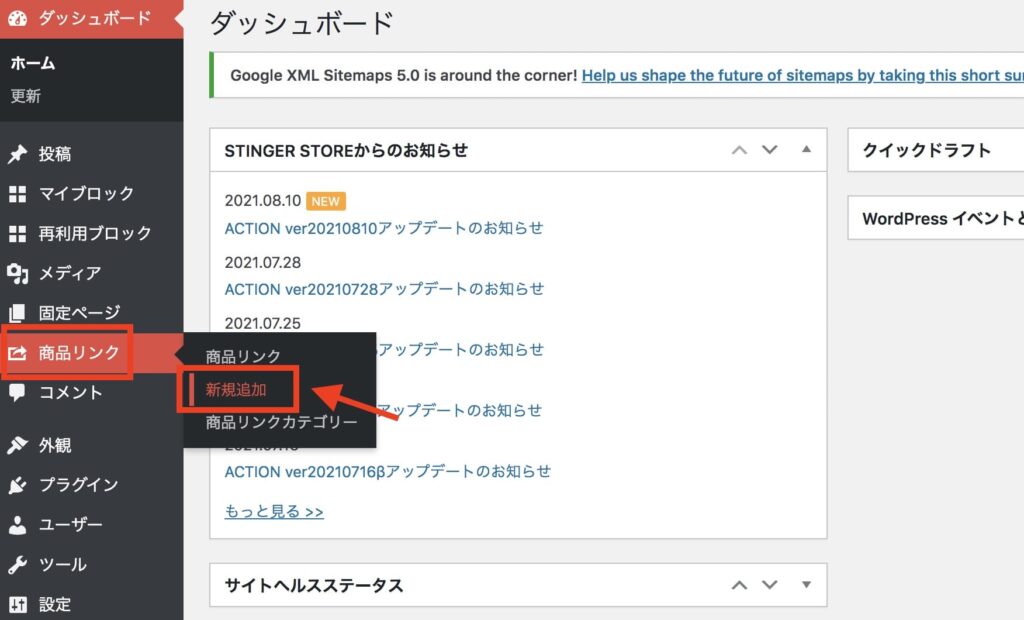
Task: Click the plug icon beside プラグイン
Action: click(x=18, y=485)
